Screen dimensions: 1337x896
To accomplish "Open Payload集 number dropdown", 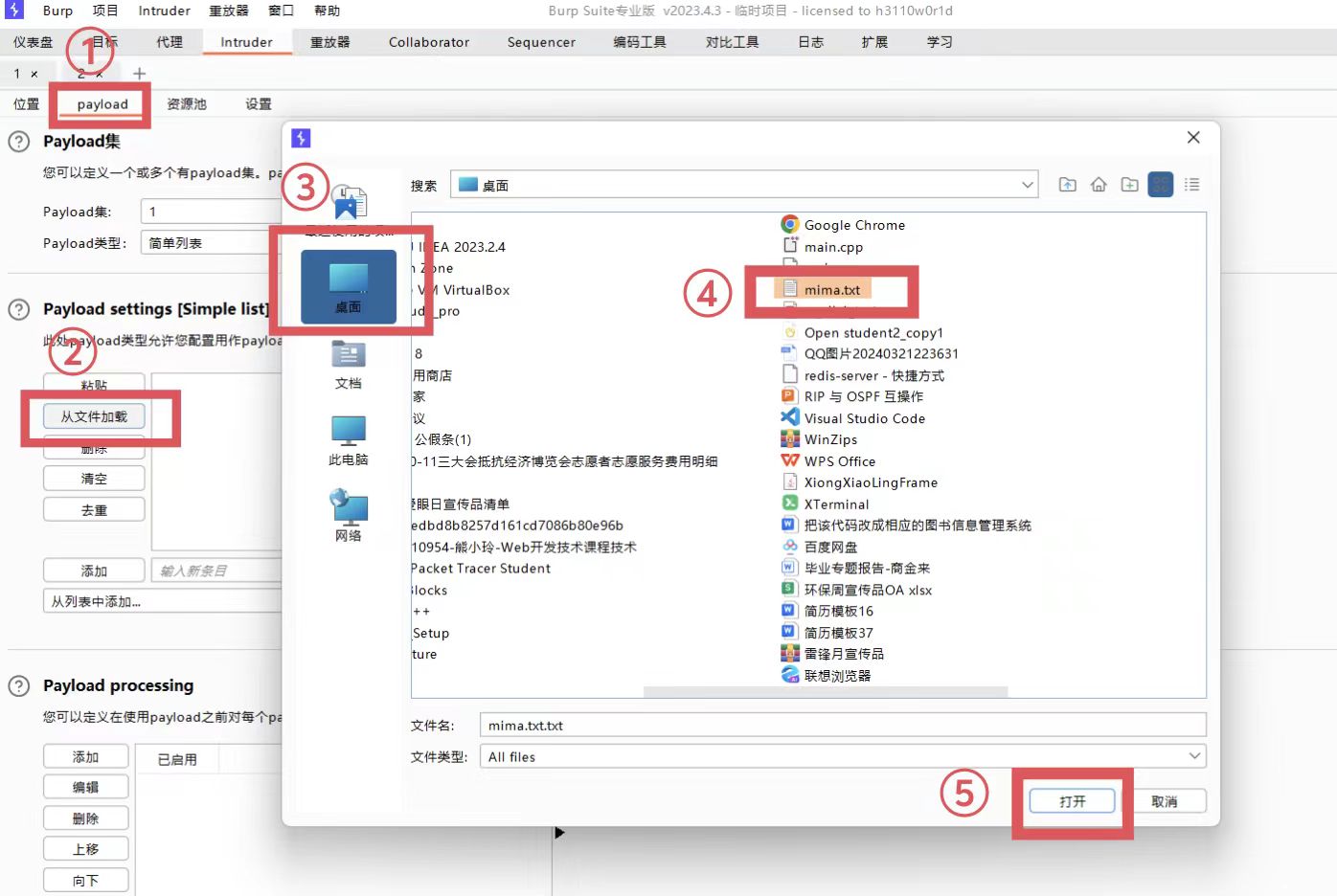I will (212, 212).
